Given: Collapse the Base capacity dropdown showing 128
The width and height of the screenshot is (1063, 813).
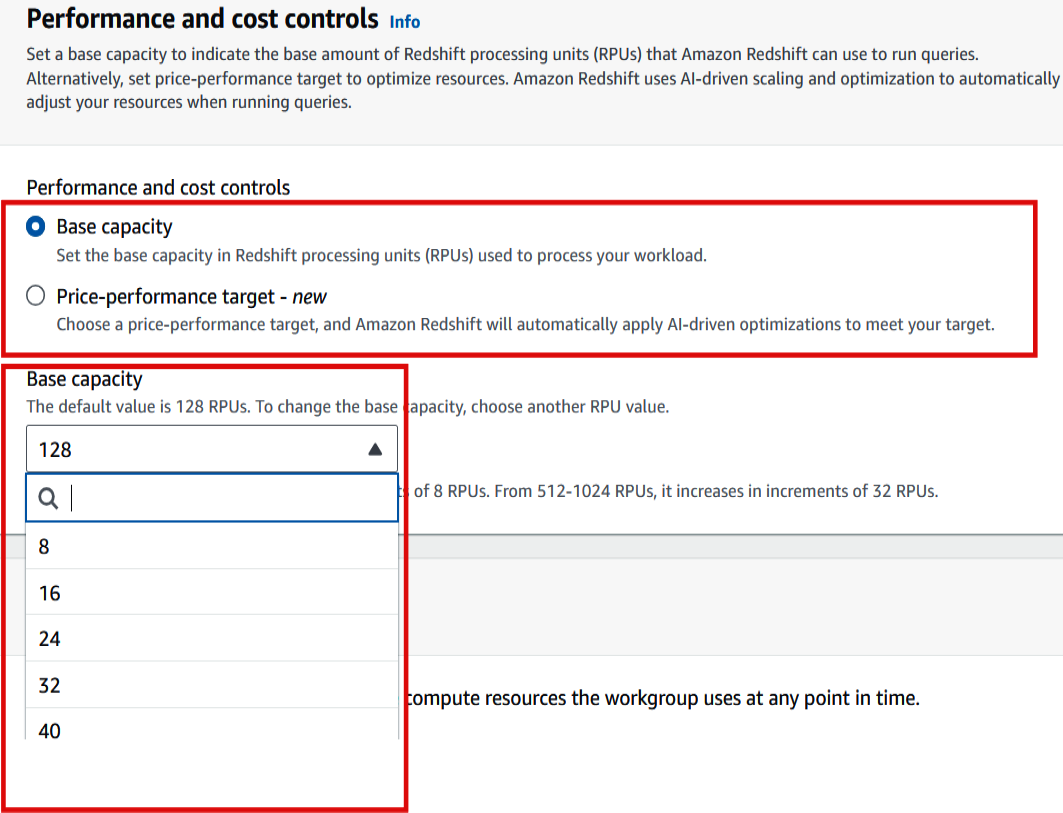Looking at the screenshot, I should tap(211, 450).
